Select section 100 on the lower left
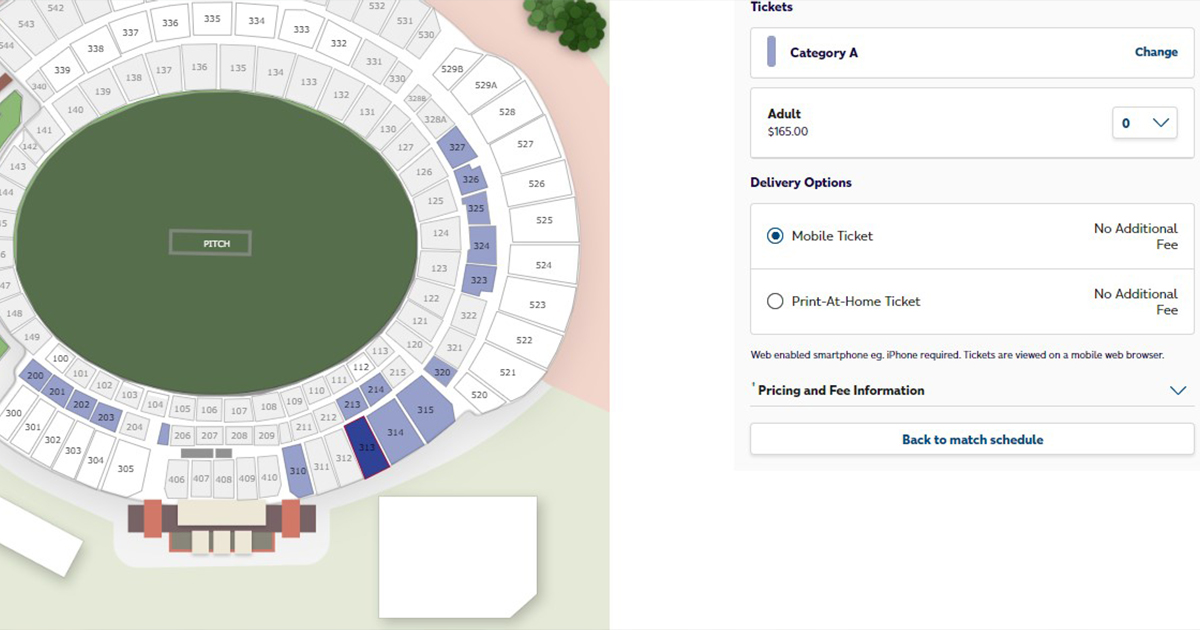This screenshot has width=1200, height=630. tap(60, 357)
